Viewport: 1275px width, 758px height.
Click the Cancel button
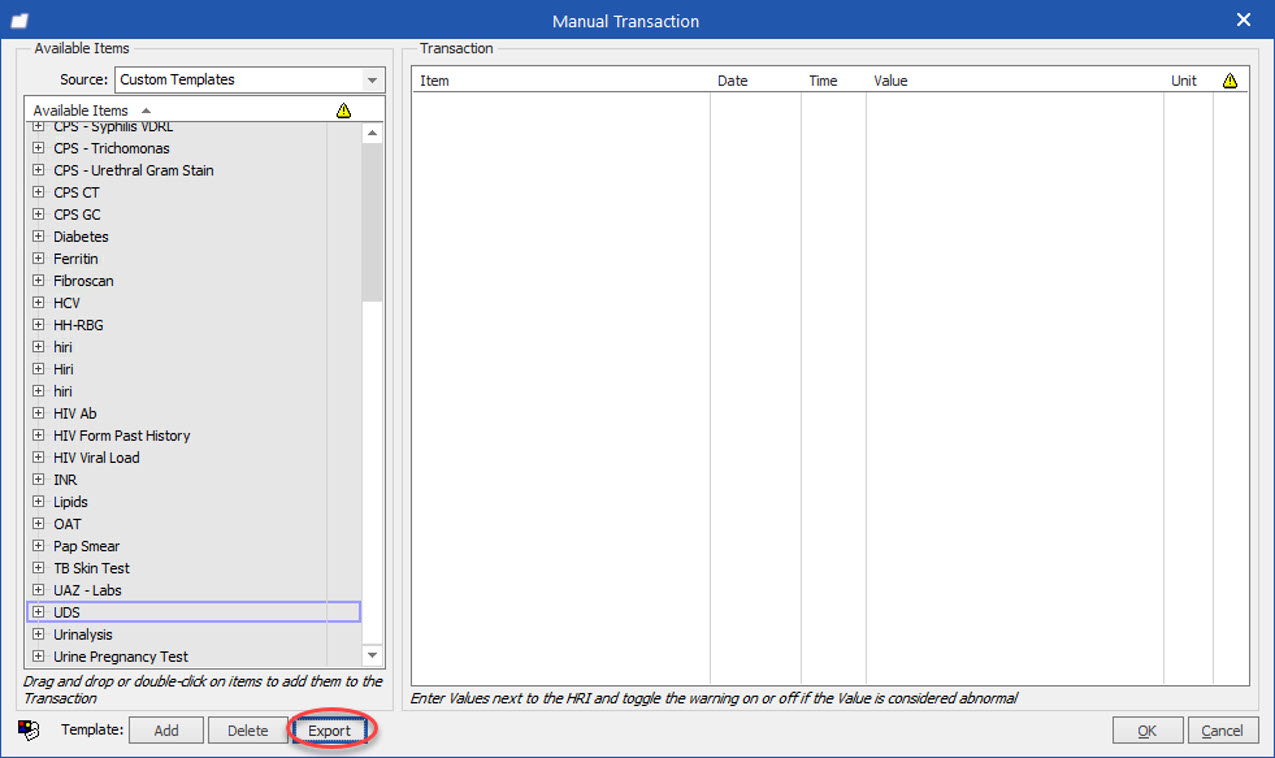tap(1223, 730)
